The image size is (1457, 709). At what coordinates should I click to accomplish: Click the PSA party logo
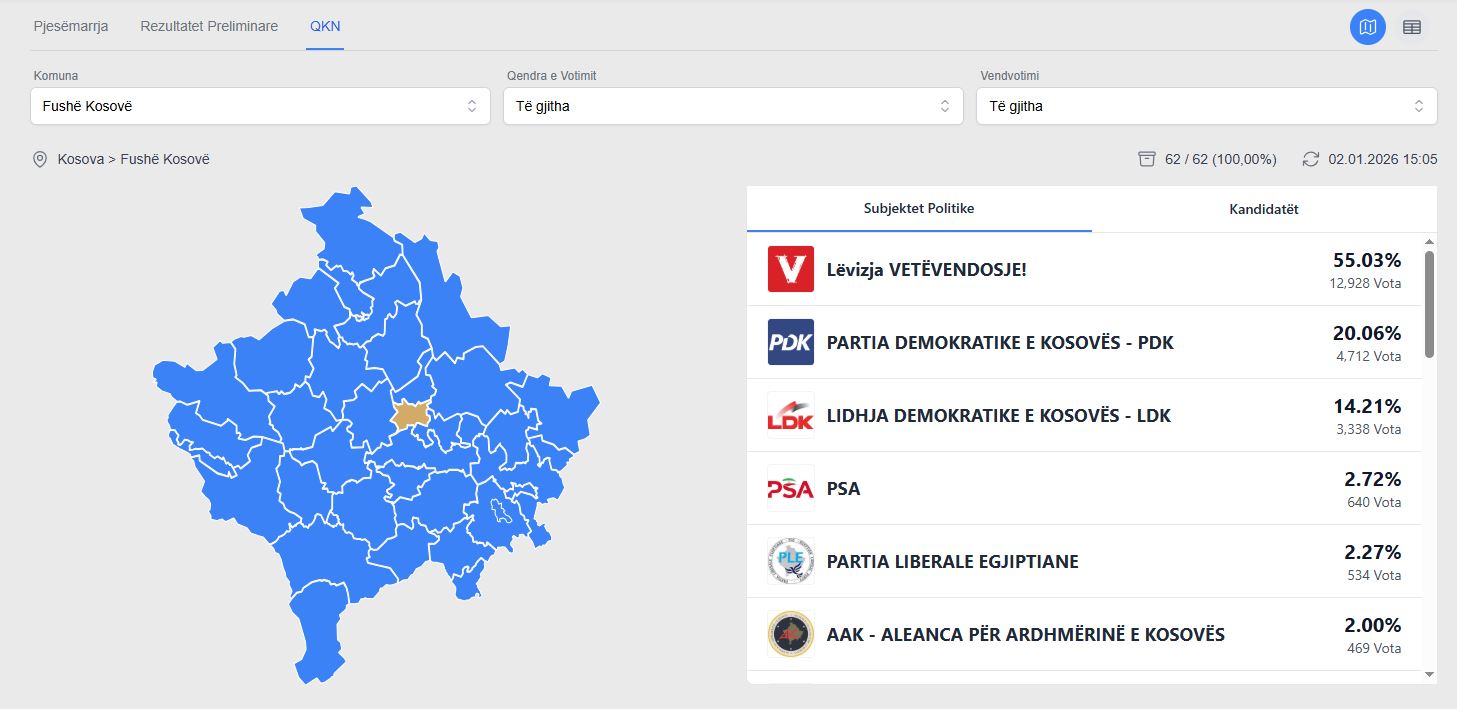(790, 488)
